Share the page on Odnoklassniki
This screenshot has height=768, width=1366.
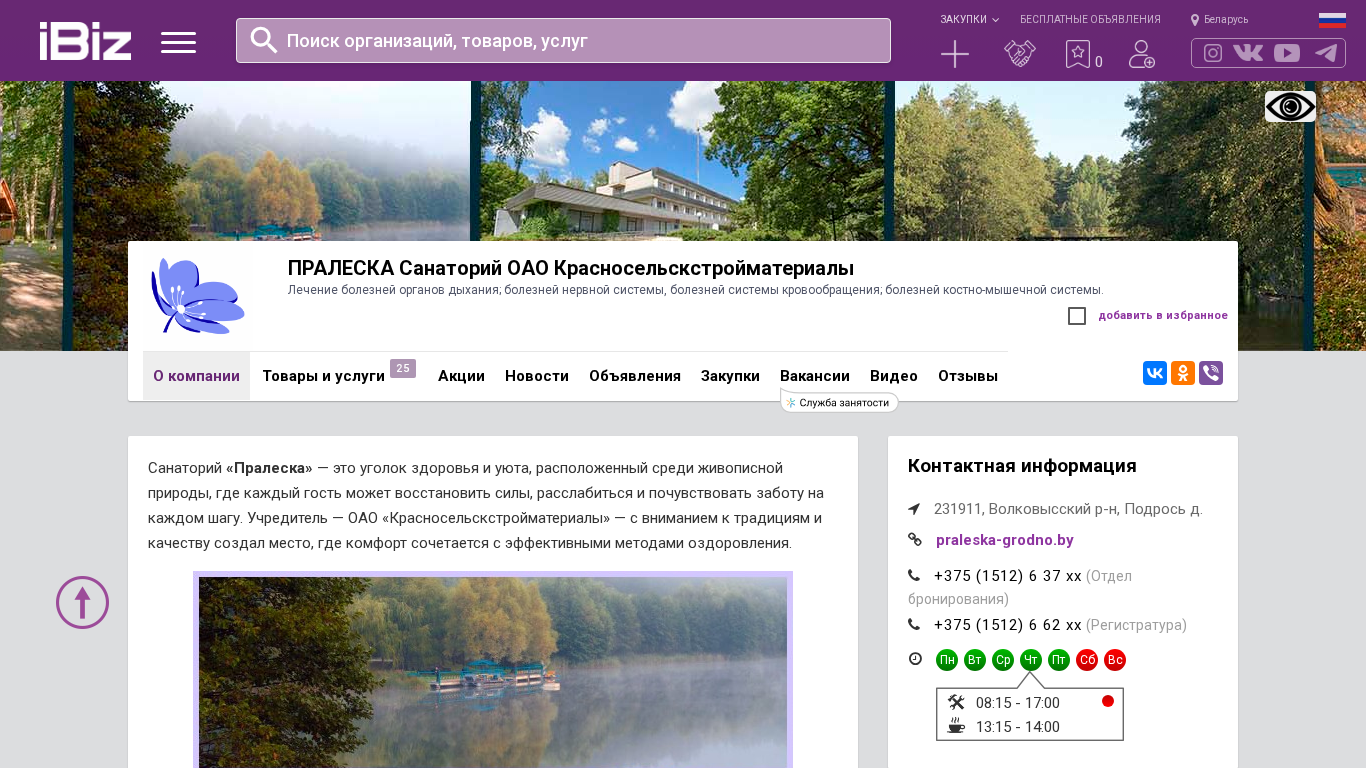pyautogui.click(x=1183, y=373)
